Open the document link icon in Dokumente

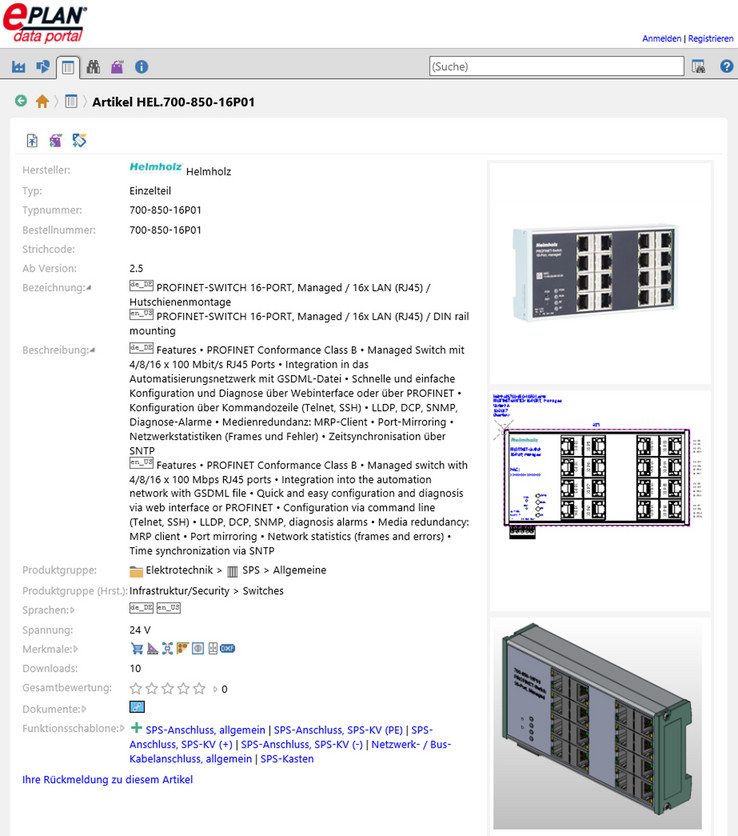[x=137, y=707]
